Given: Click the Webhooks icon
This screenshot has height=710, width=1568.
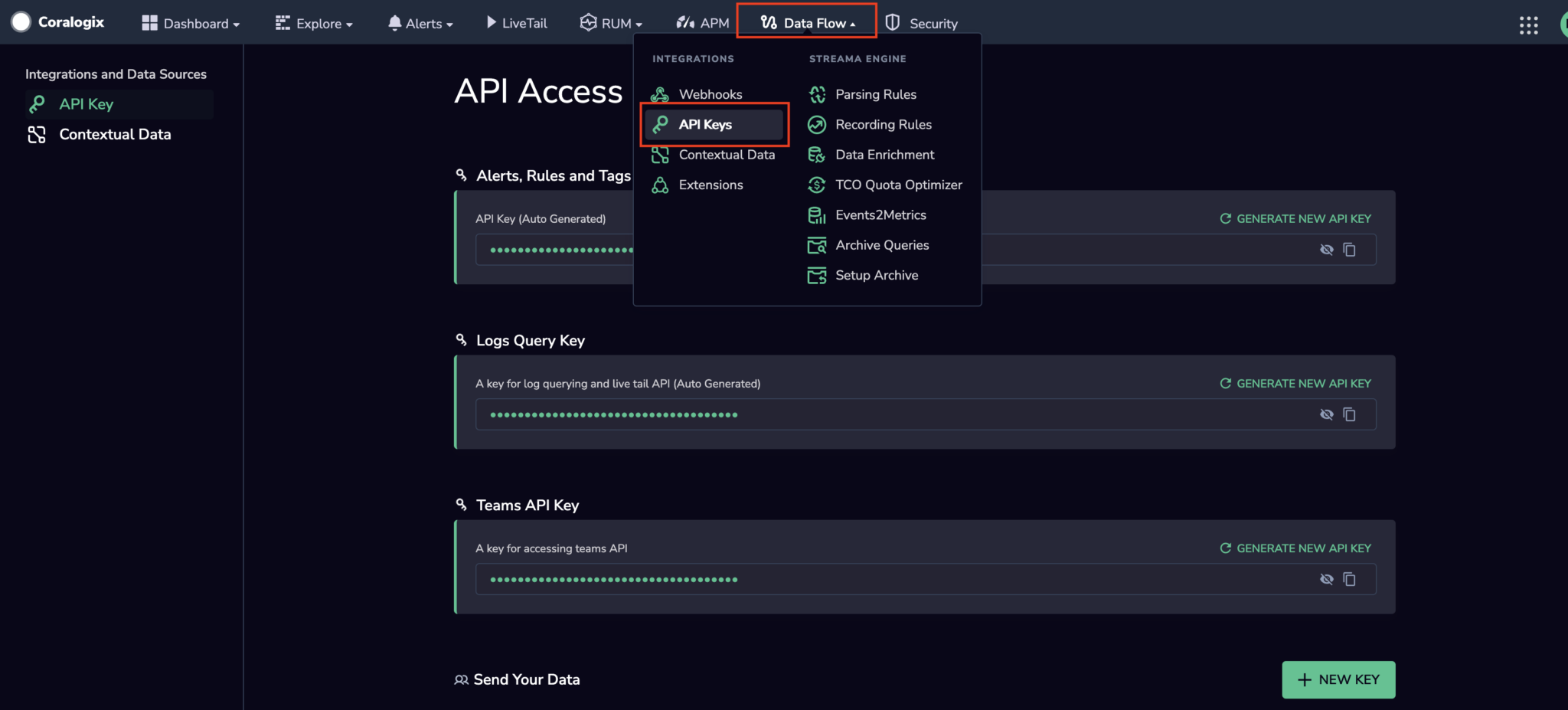Looking at the screenshot, I should coord(659,94).
